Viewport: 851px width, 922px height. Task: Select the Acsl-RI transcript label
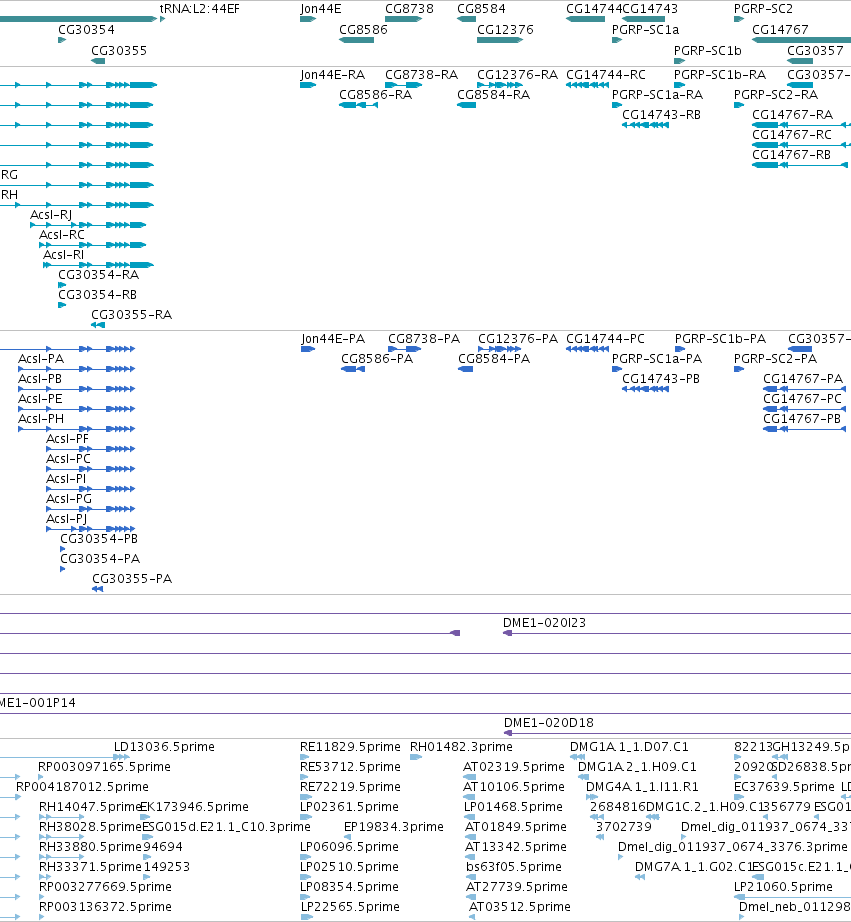(64, 255)
